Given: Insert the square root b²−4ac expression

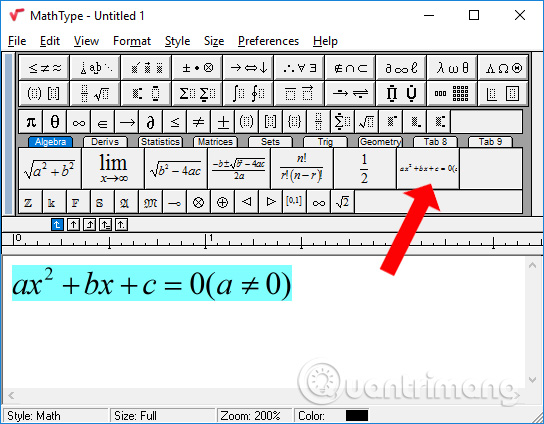Looking at the screenshot, I should (176, 169).
